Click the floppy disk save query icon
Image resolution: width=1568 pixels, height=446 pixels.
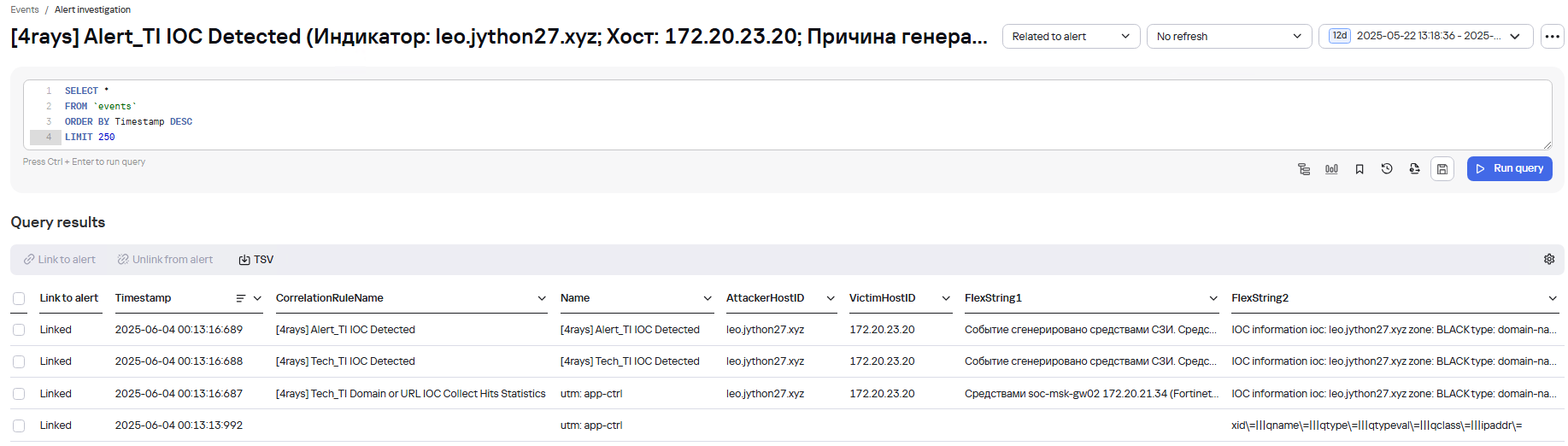point(1442,169)
